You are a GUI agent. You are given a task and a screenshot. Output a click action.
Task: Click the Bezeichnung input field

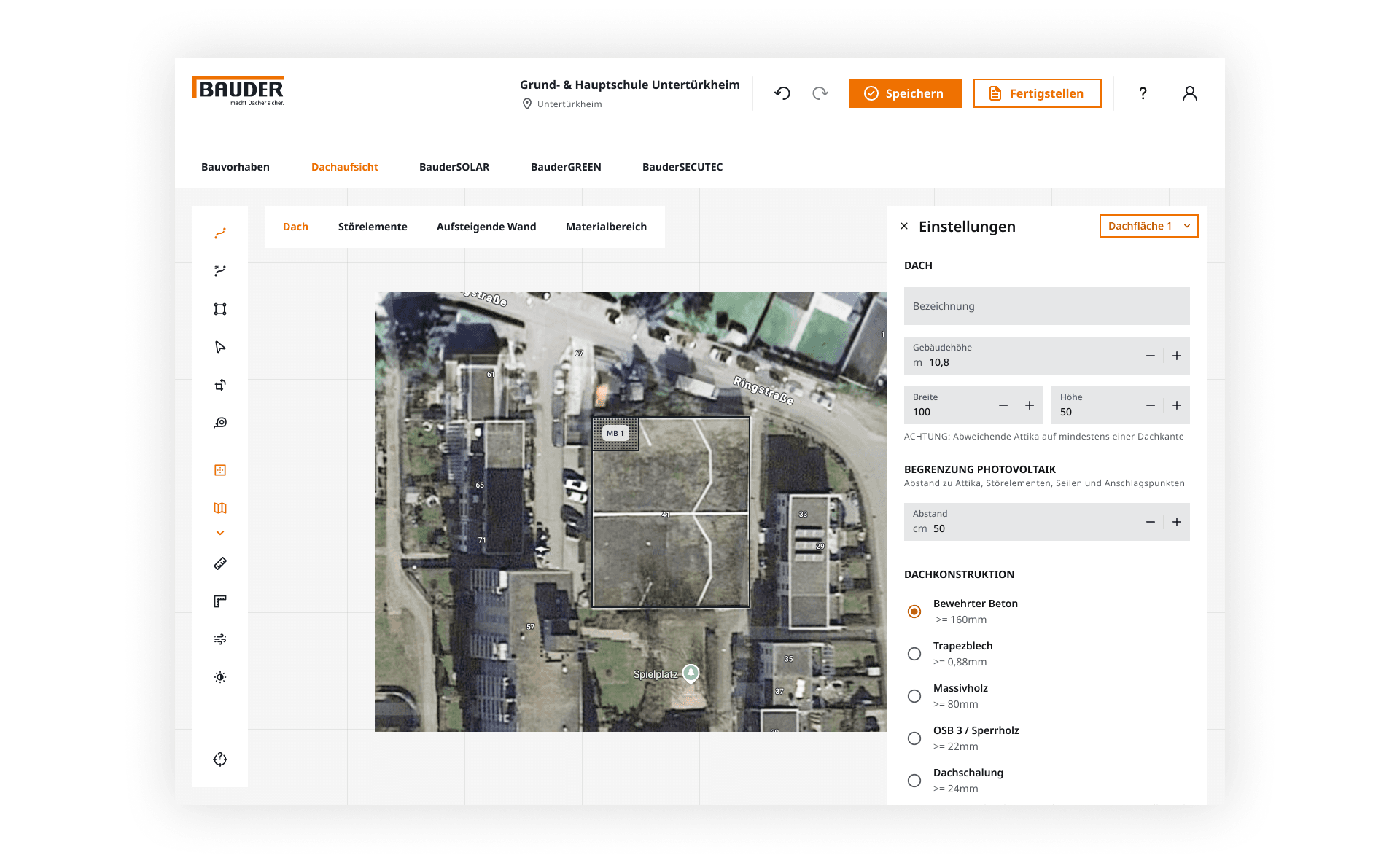(x=1046, y=306)
